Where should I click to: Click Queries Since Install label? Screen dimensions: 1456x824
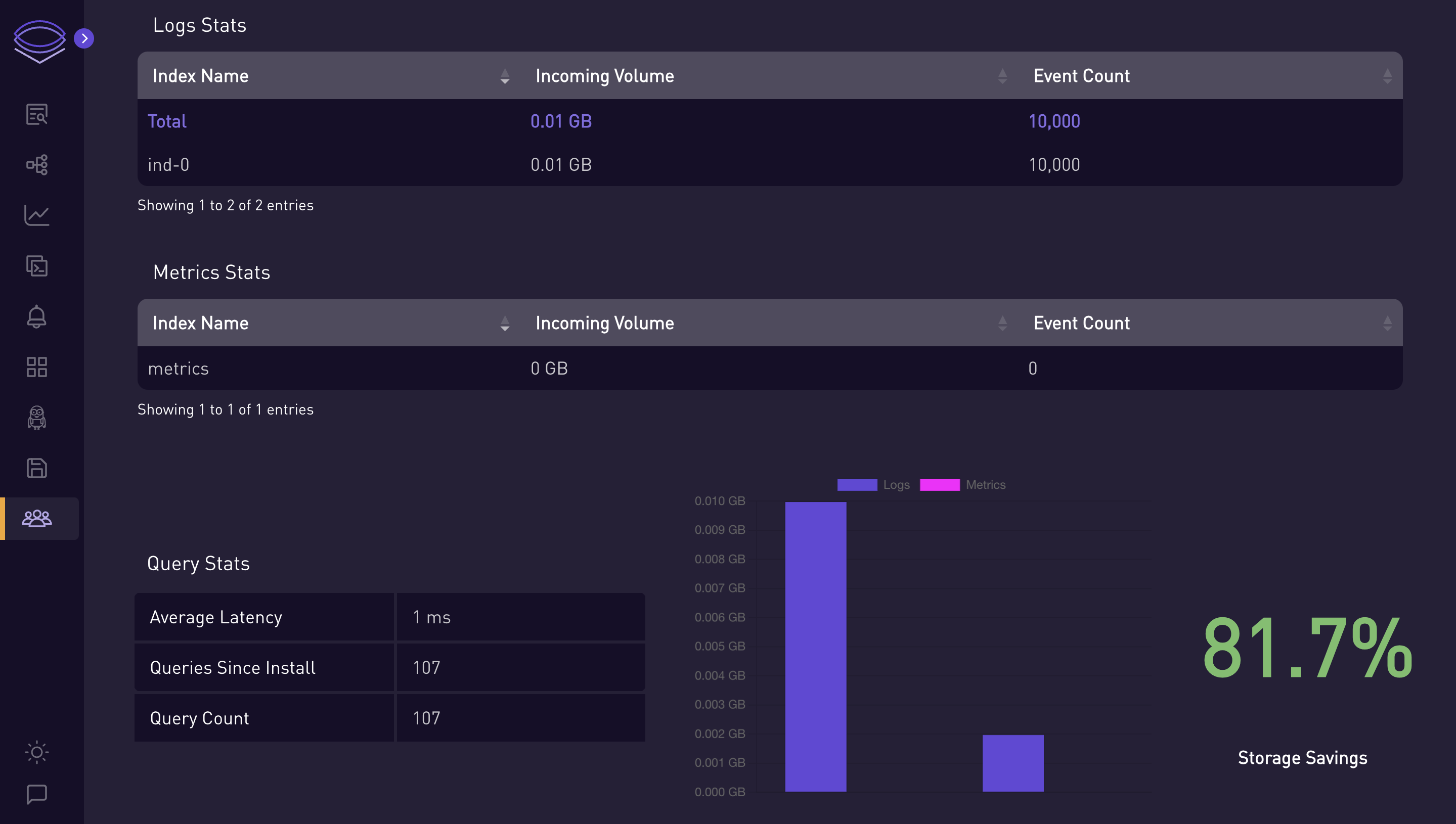pyautogui.click(x=233, y=668)
